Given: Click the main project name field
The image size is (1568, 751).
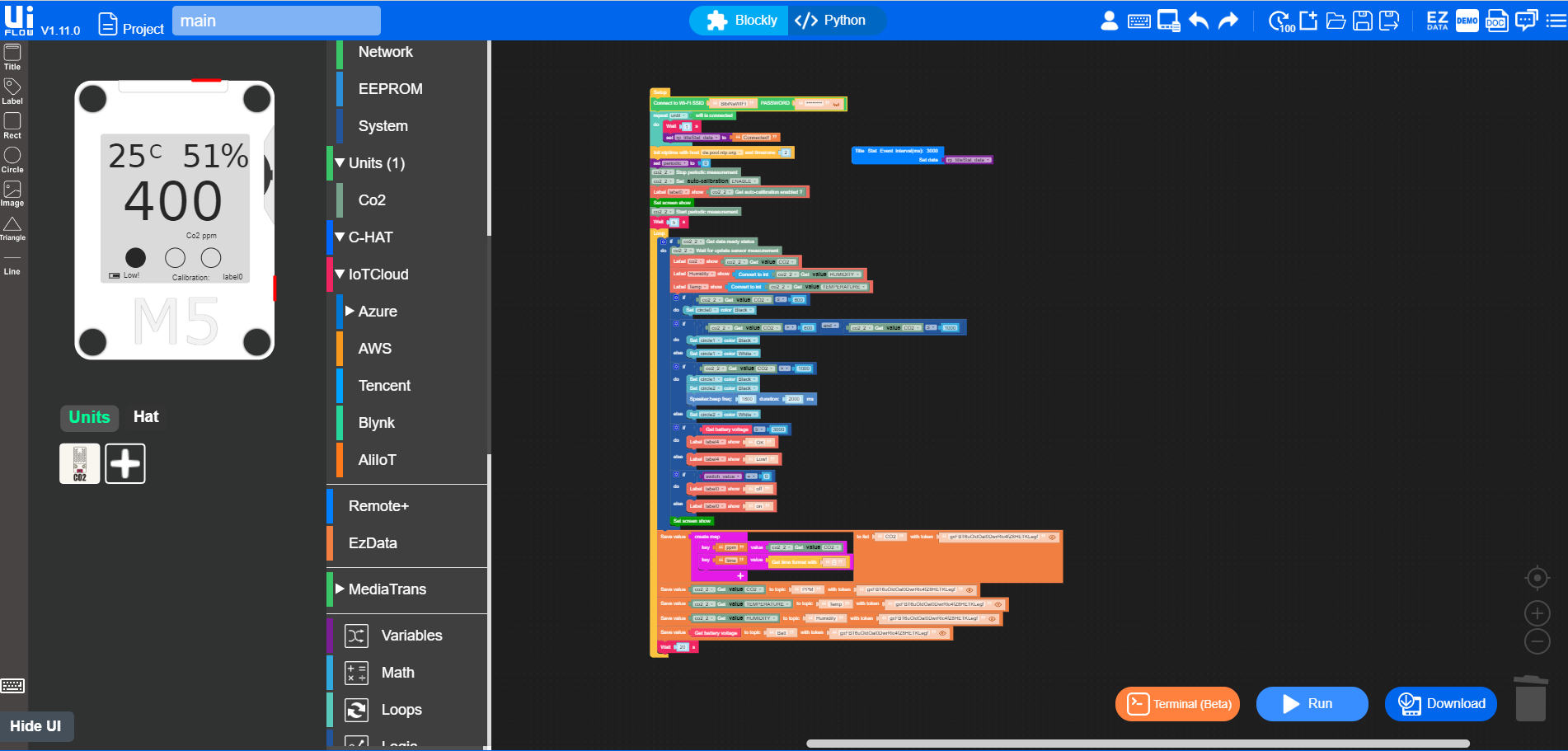Looking at the screenshot, I should 276,21.
